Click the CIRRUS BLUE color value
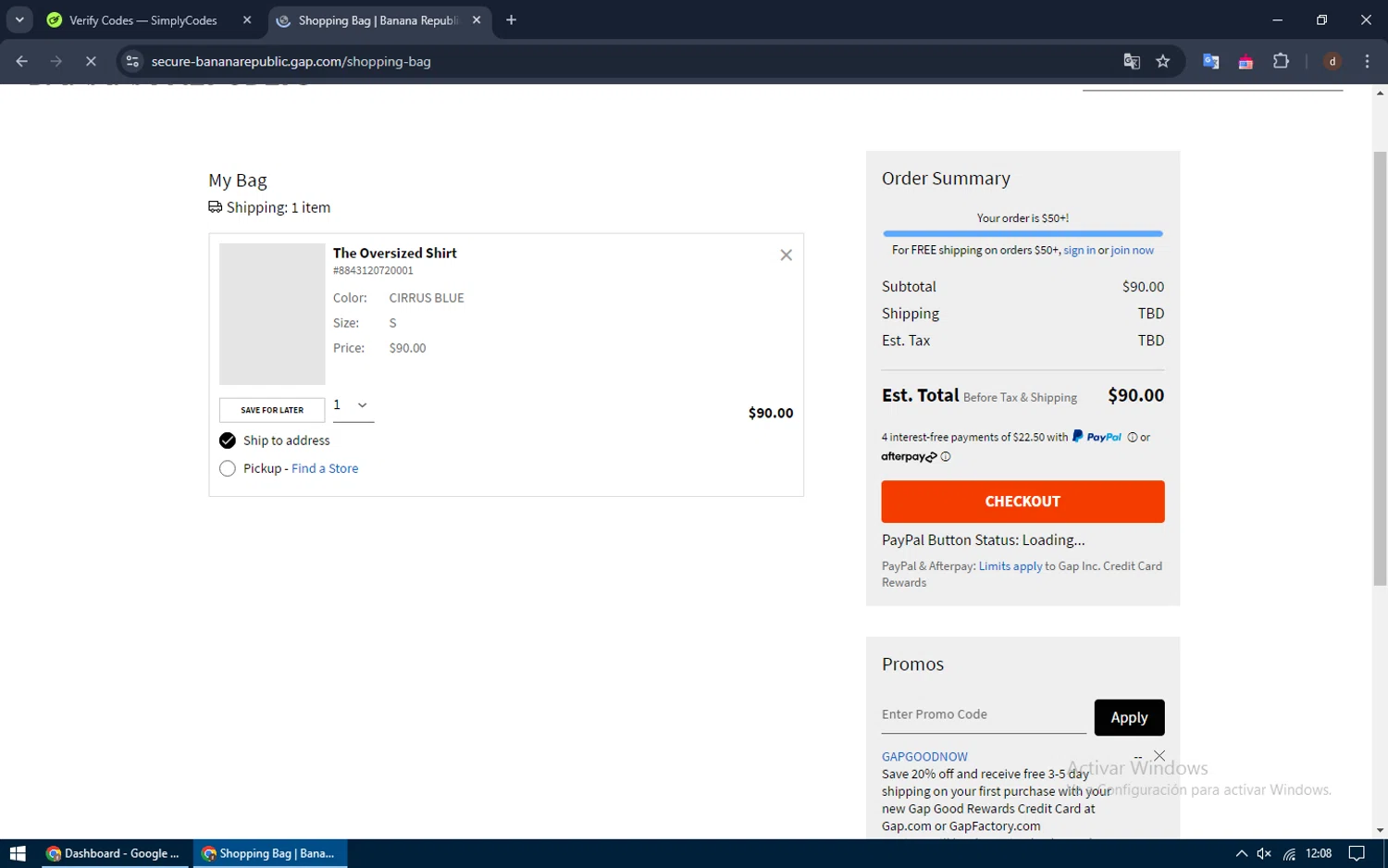 [x=427, y=298]
